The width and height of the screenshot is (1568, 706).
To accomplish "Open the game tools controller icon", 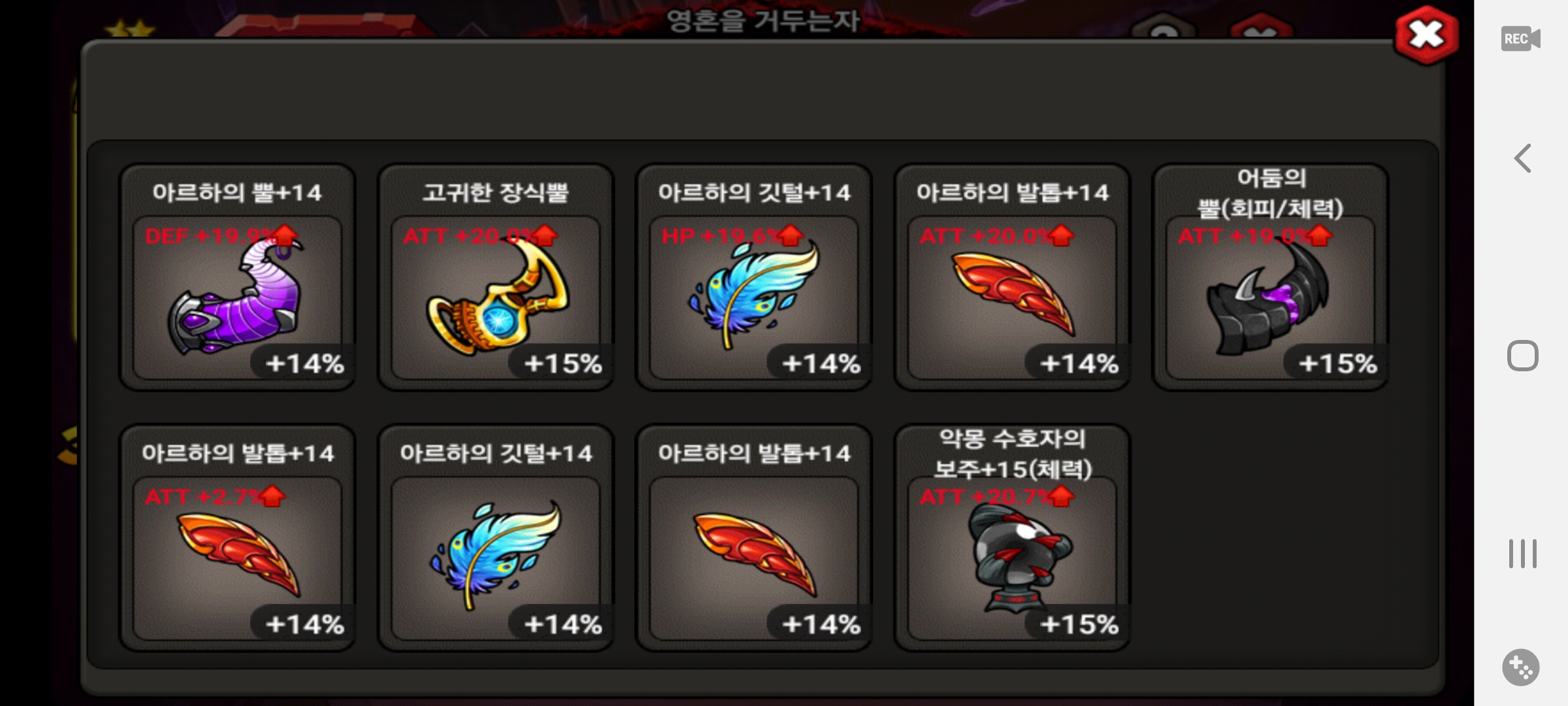I will pos(1521,667).
